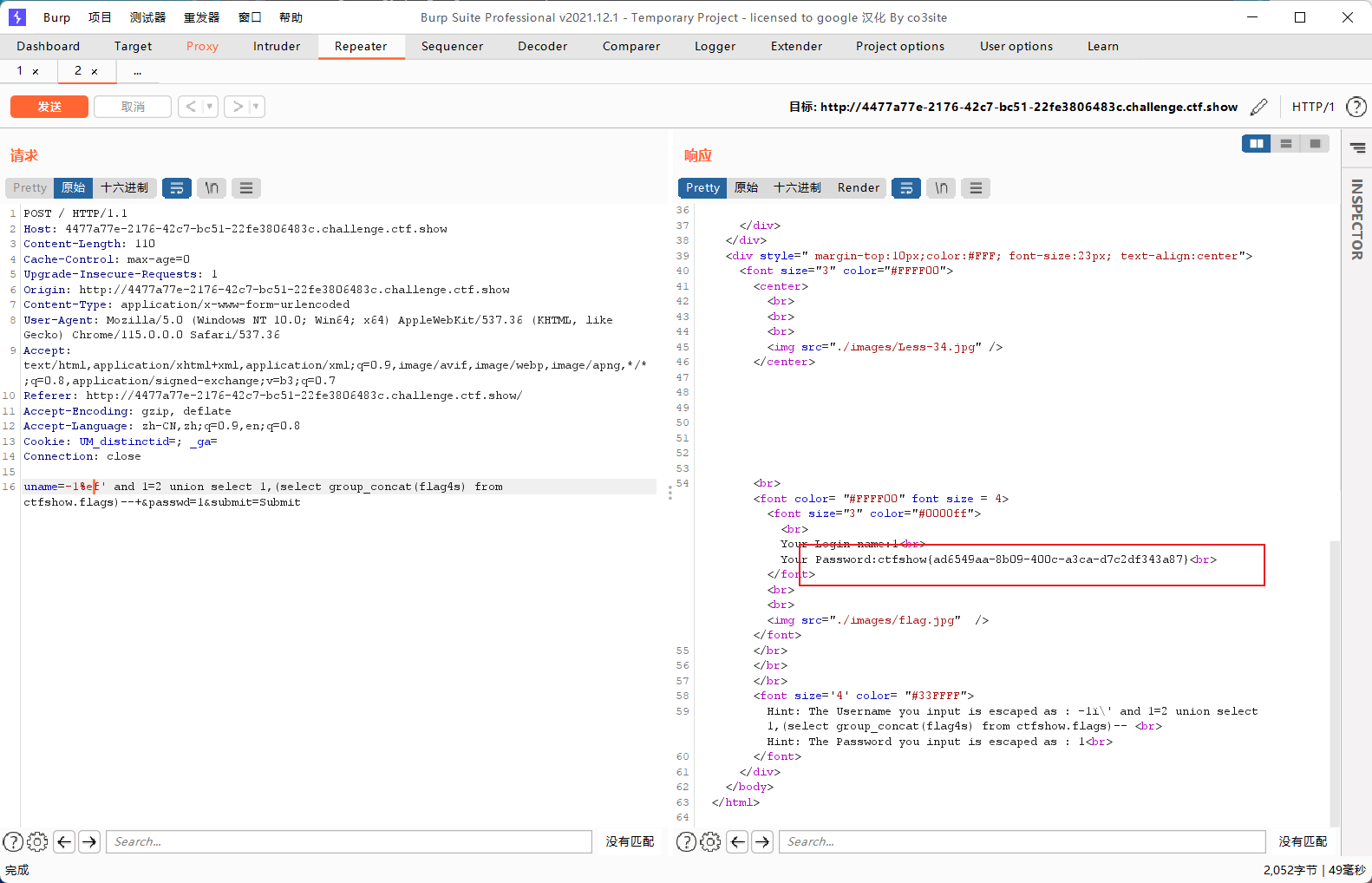
Task: Switch to Intruder tab
Action: click(x=277, y=46)
